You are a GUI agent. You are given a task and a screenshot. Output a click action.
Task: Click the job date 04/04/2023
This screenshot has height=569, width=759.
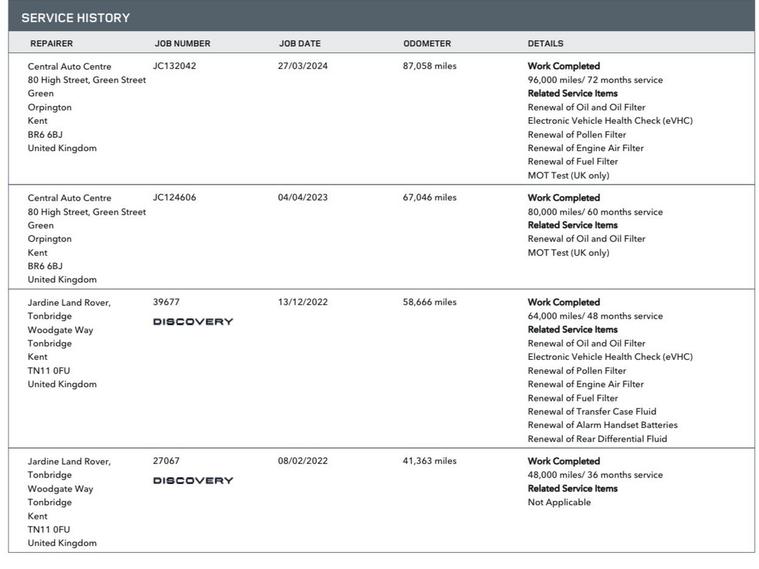[x=303, y=198]
